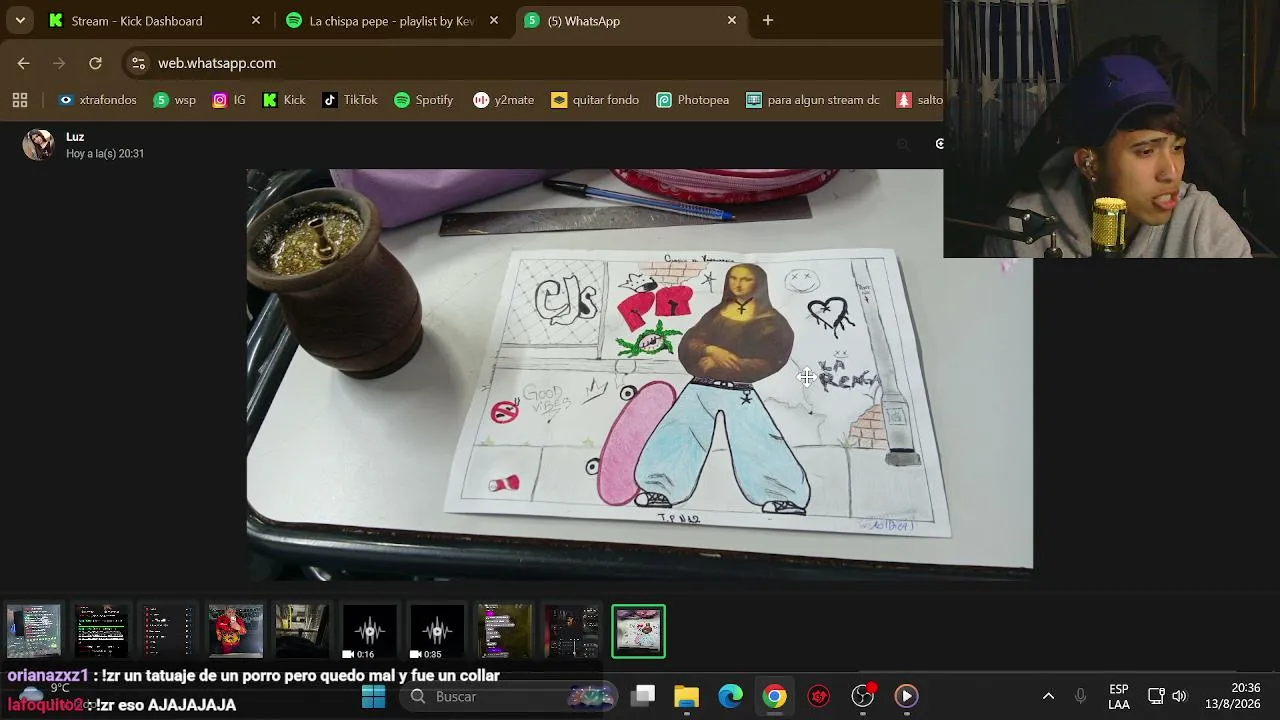Screen dimensions: 1280x720
Task: Open the quitar fondo bookmark
Action: (595, 100)
